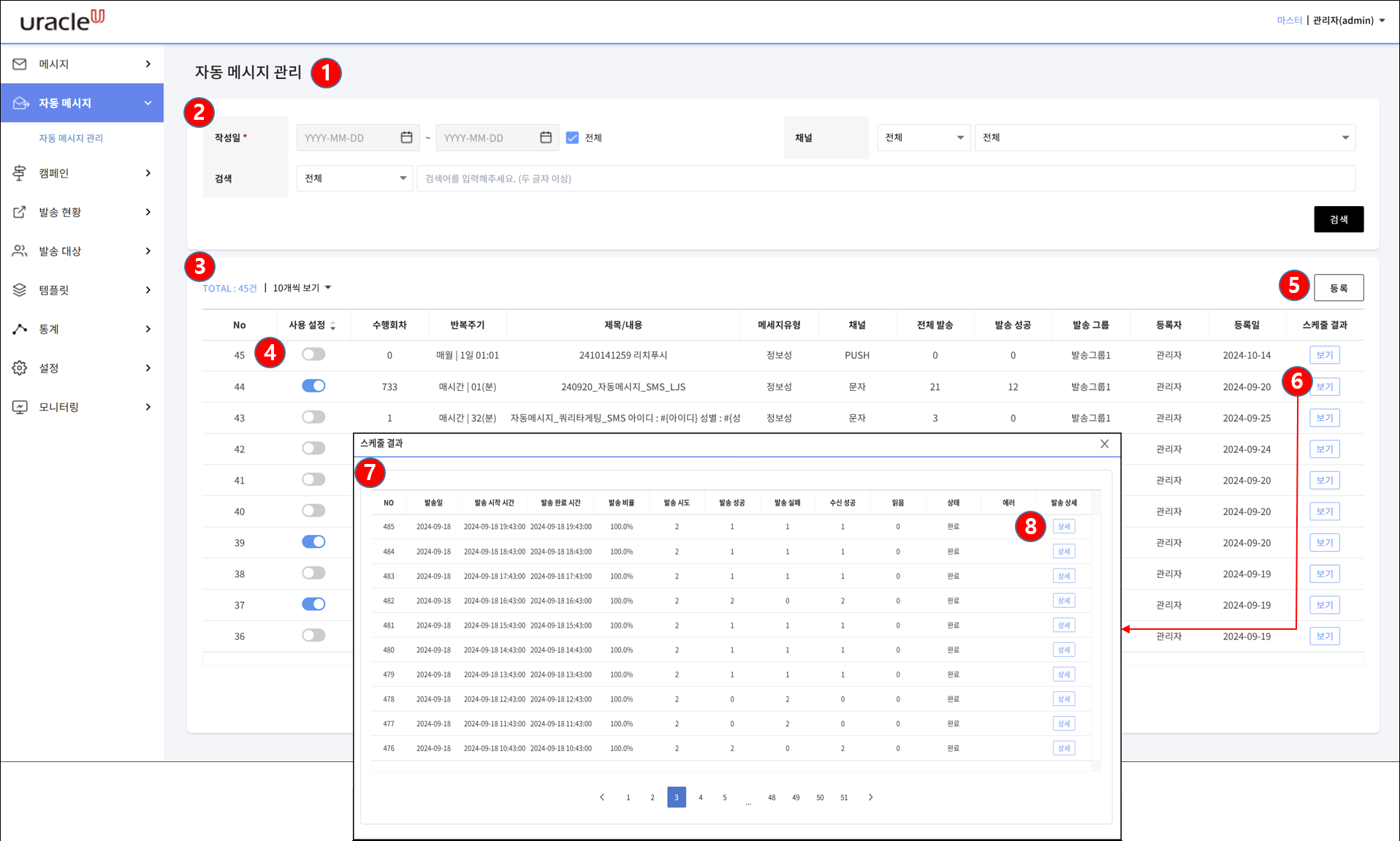Image resolution: width=1400 pixels, height=841 pixels.
Task: Open the start date calendar icon
Action: pyautogui.click(x=406, y=137)
